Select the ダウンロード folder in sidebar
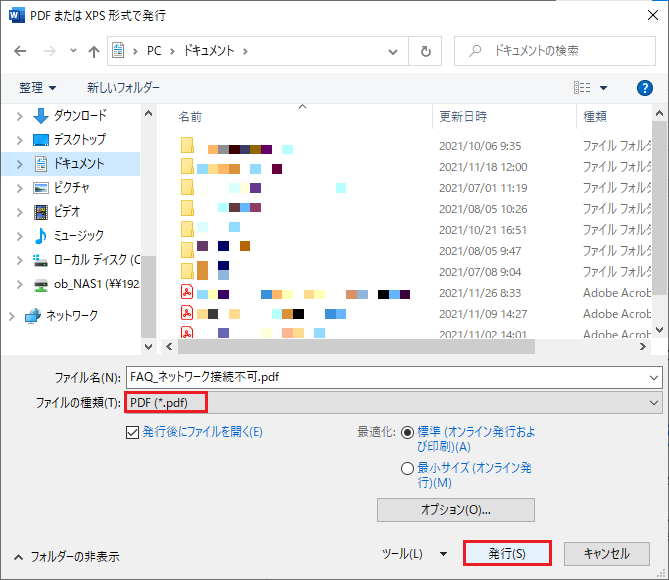 [80, 115]
